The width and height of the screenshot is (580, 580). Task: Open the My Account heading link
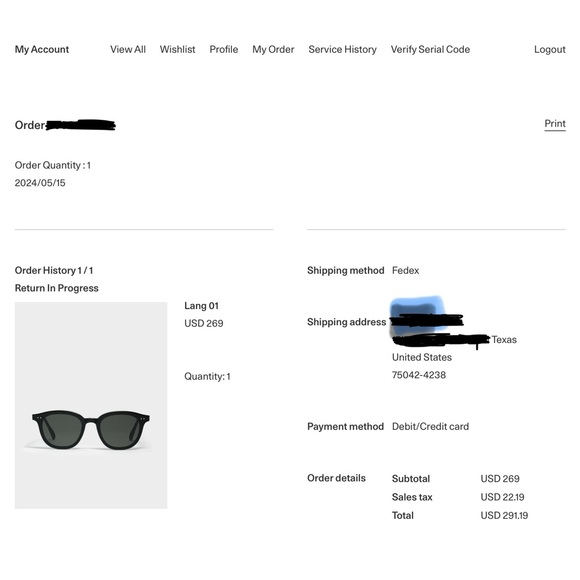[x=42, y=50]
